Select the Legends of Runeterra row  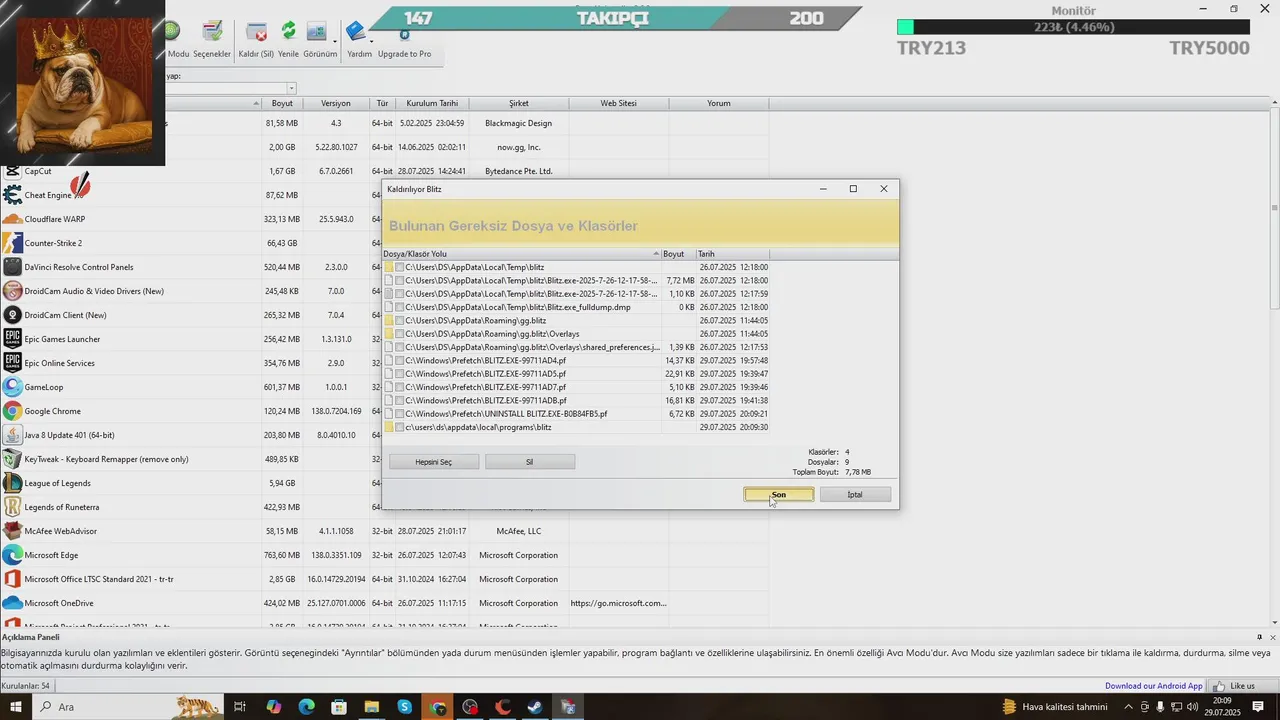click(x=384, y=507)
